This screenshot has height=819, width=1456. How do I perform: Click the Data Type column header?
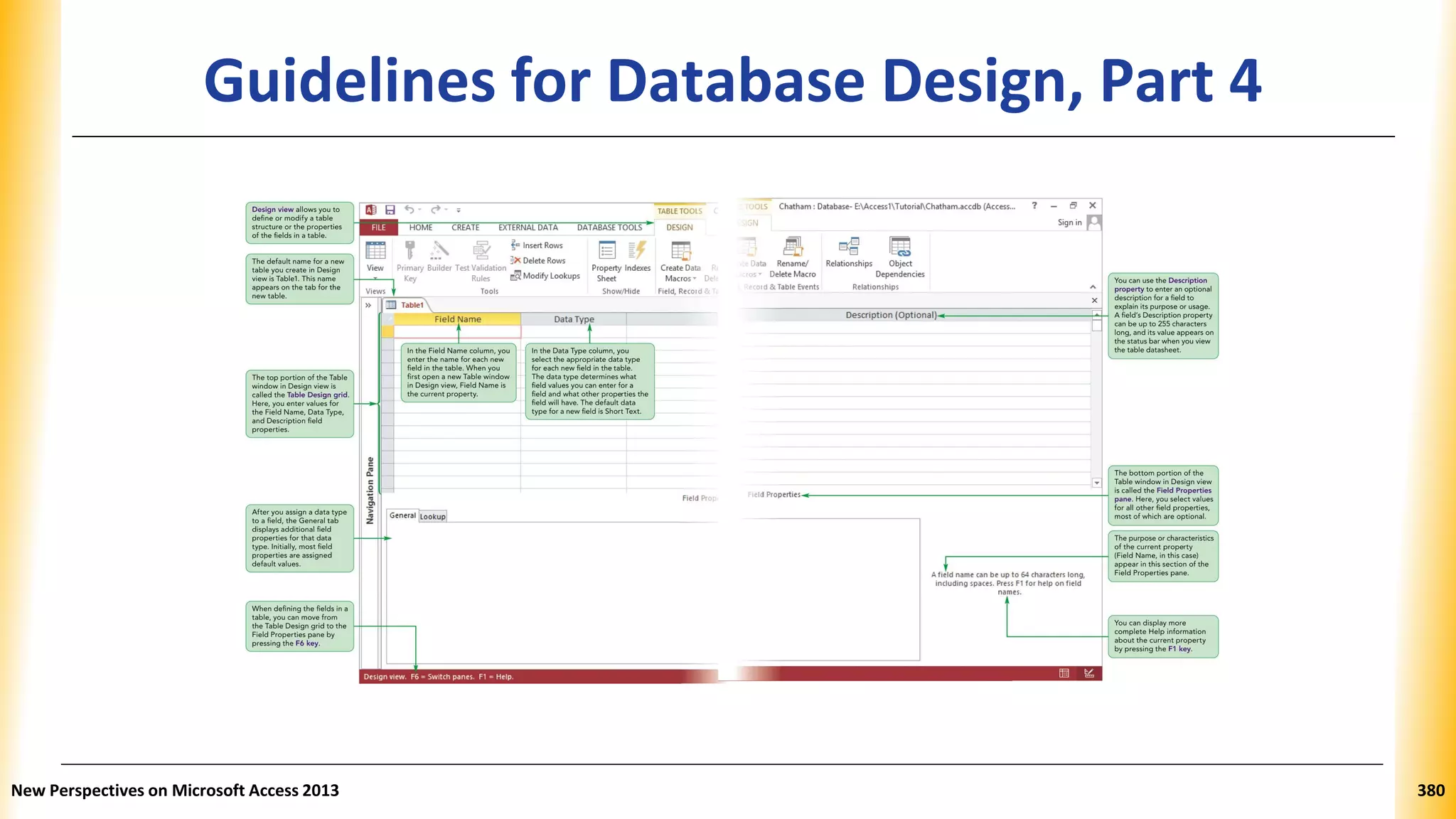574,319
